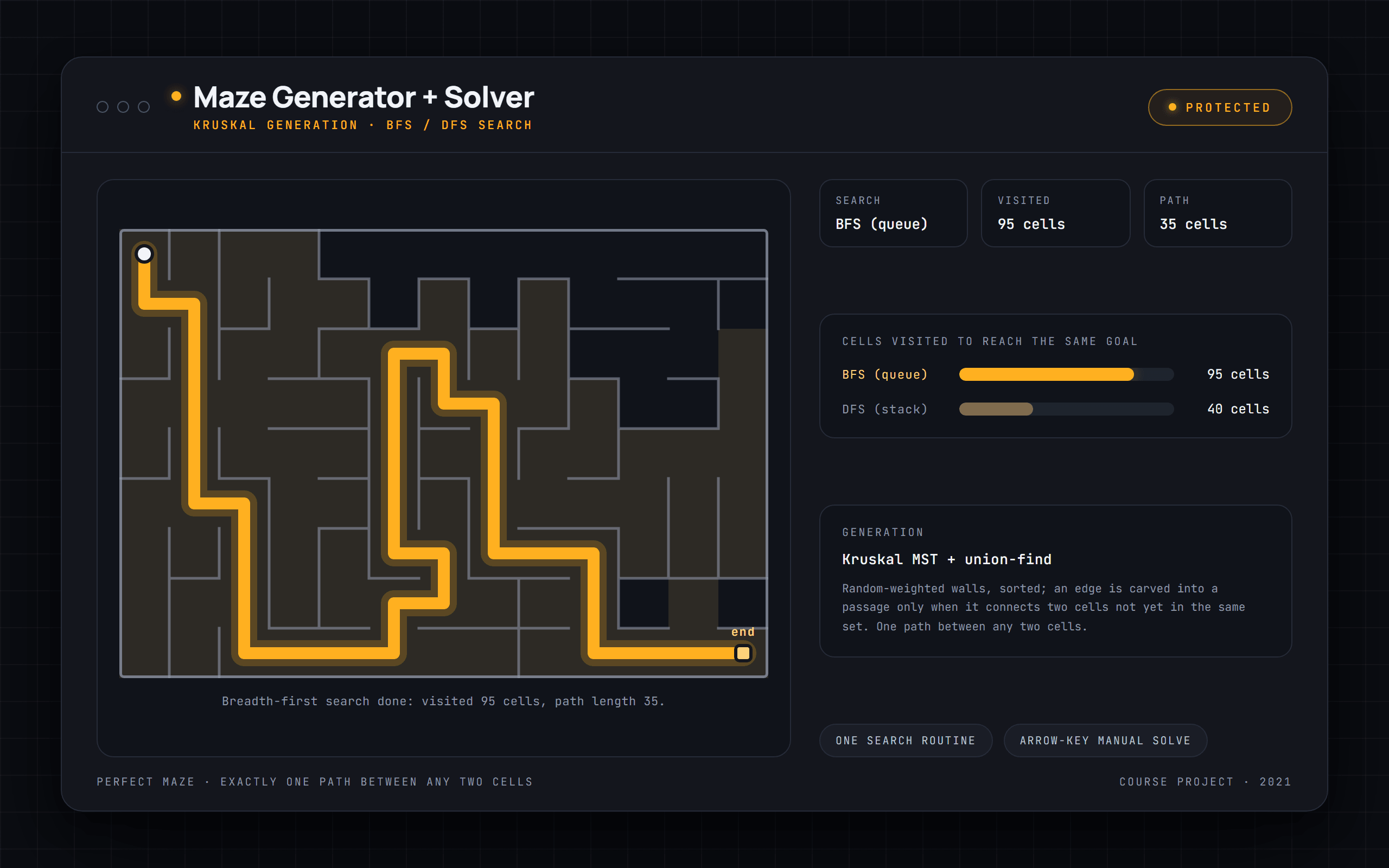
Task: Click the orange end cell in maze
Action: point(743,653)
